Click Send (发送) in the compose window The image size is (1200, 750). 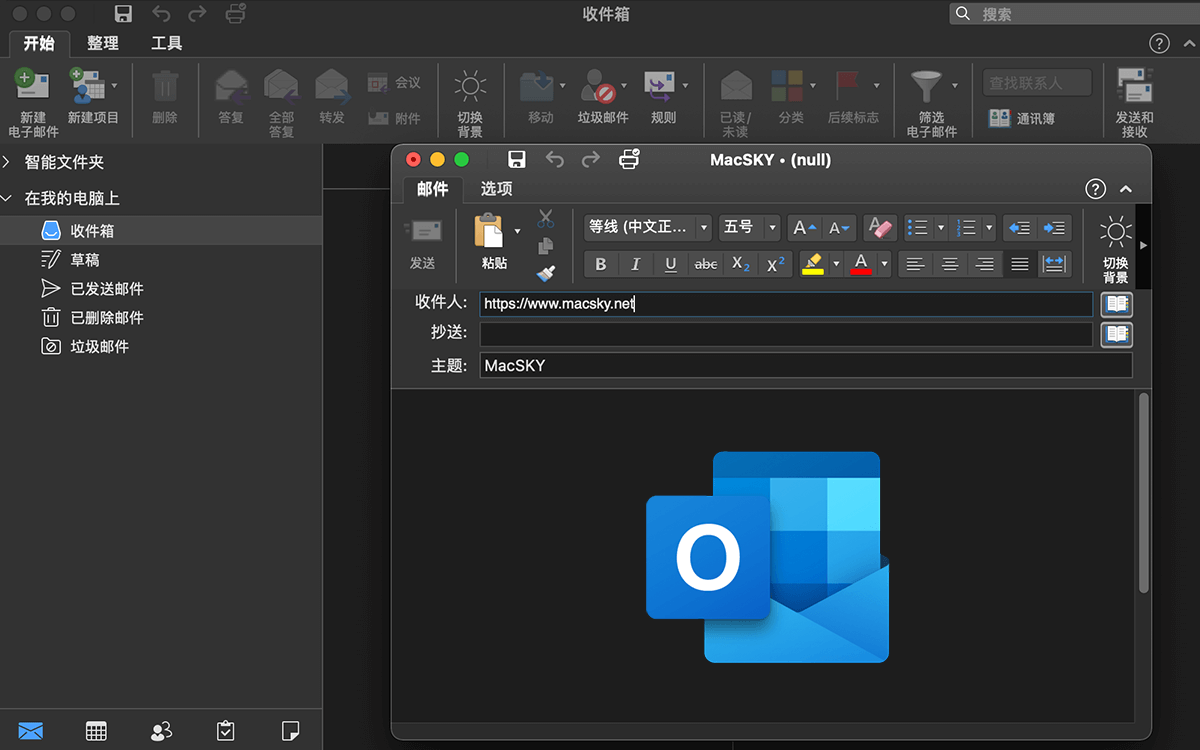422,244
